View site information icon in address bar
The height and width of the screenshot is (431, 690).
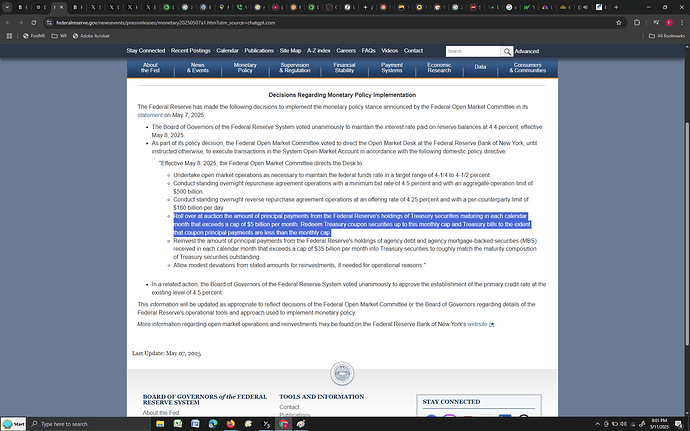49,23
